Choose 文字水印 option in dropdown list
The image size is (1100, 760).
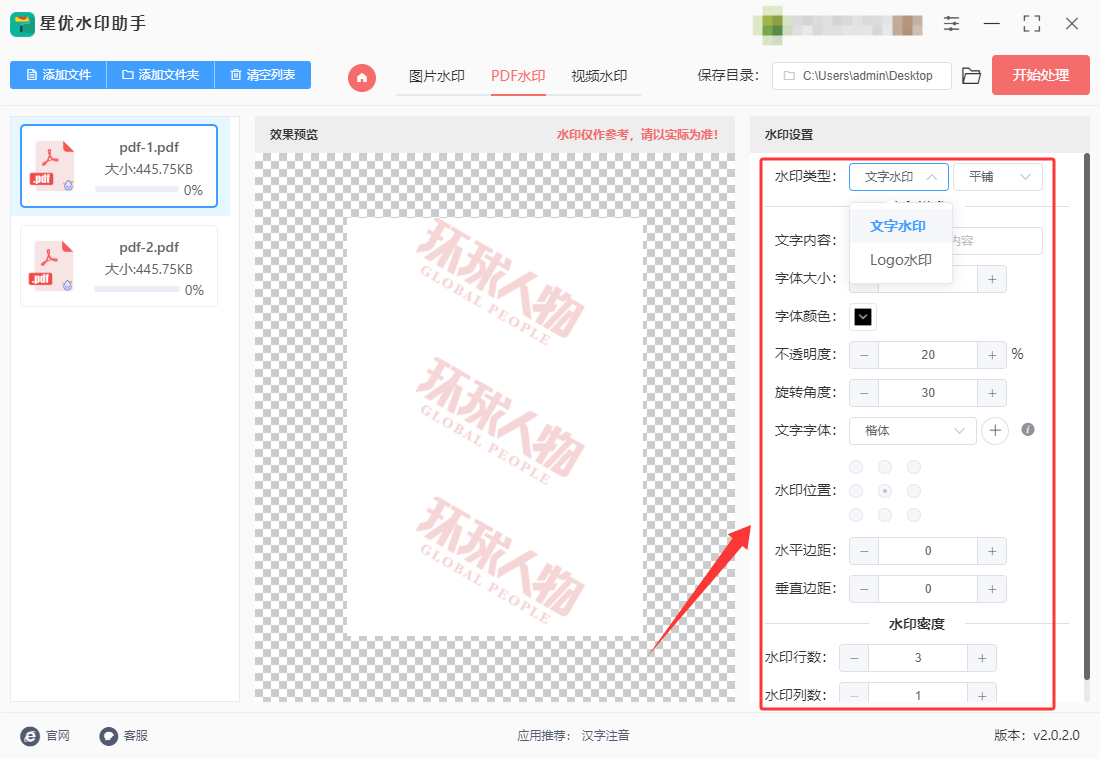pos(900,226)
